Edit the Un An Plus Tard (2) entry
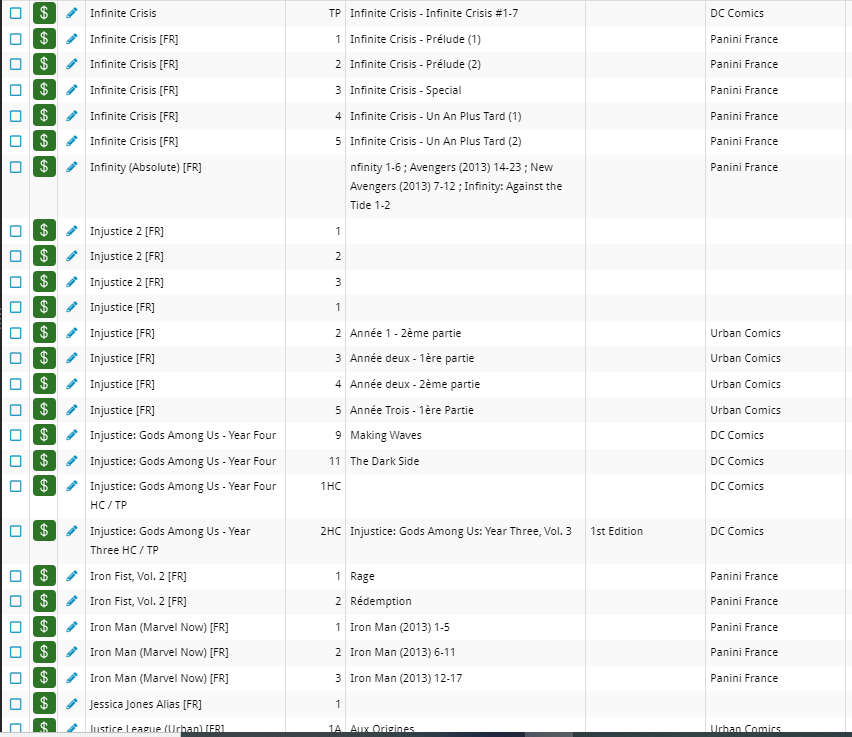Screen dimensions: 852x737 coord(72,141)
